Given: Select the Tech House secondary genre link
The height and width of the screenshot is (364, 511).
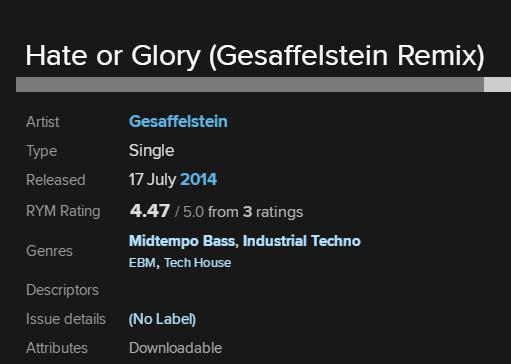Looking at the screenshot, I should pos(197,263).
